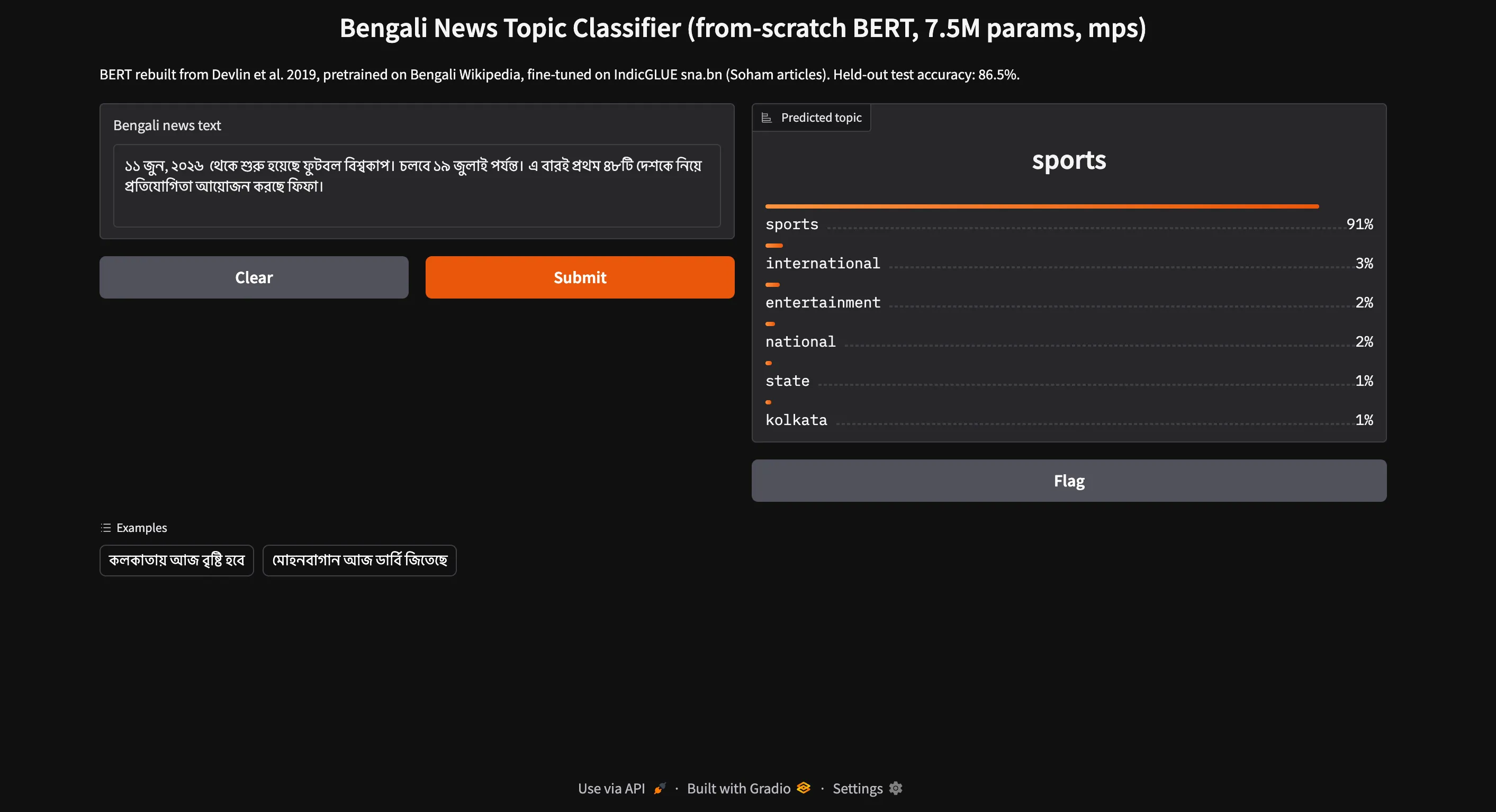Click the Gradio logo icon
Viewport: 1496px width, 812px height.
pos(804,788)
